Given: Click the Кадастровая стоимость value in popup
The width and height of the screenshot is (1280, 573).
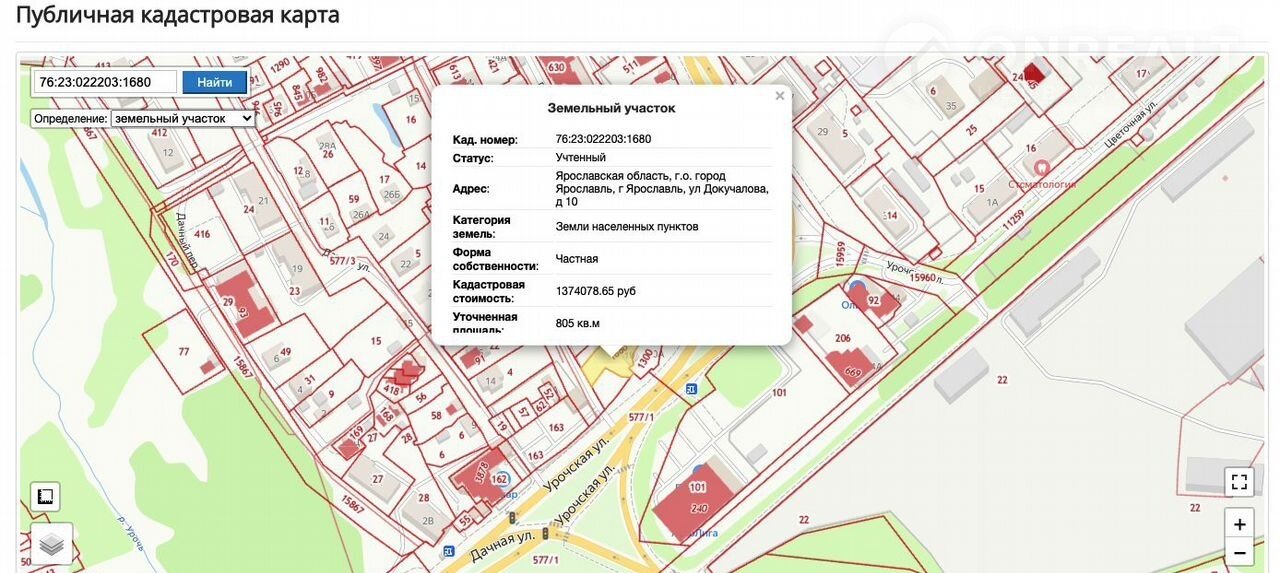Looking at the screenshot, I should [x=595, y=291].
